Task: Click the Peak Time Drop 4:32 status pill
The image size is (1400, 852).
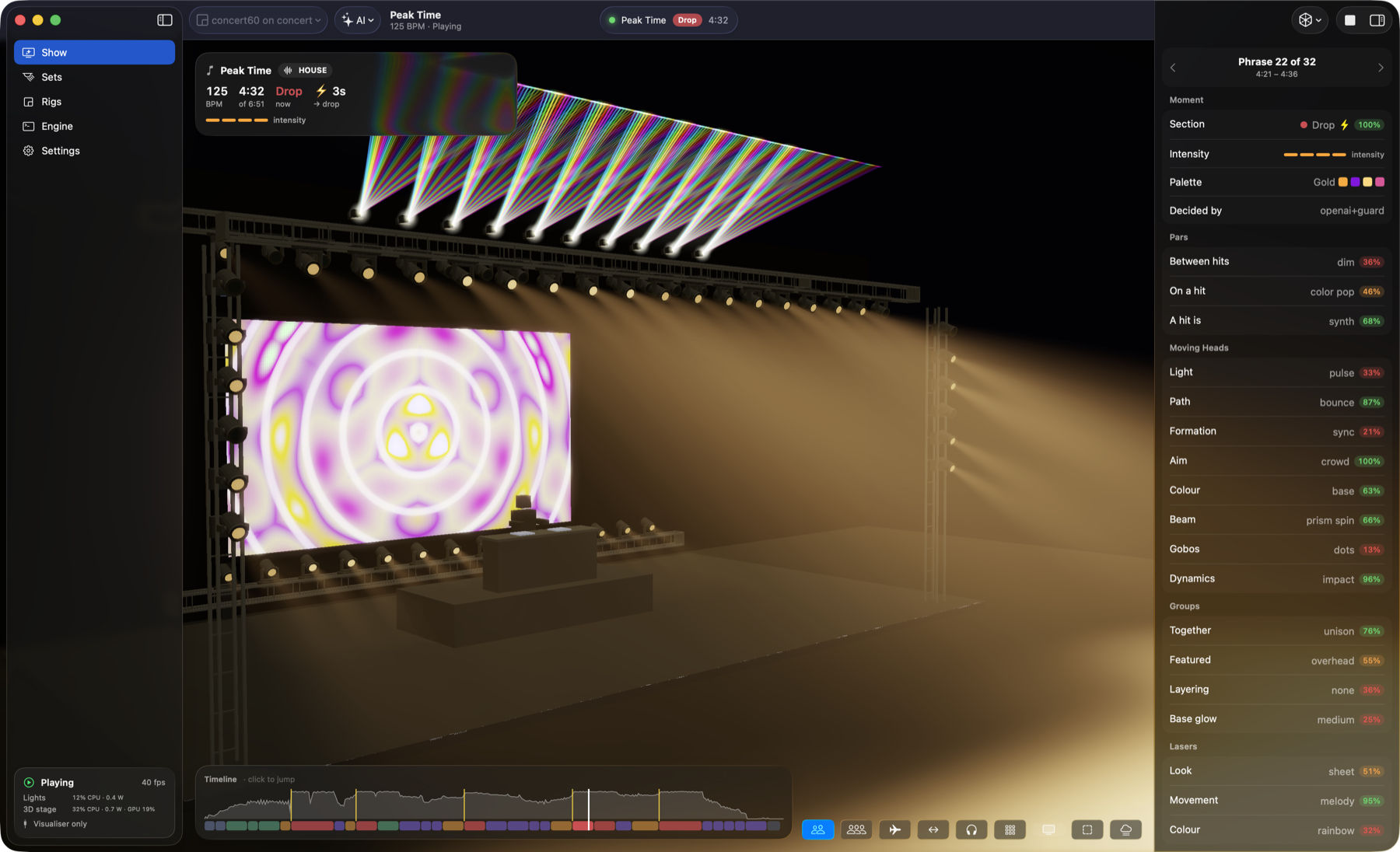Action: (669, 20)
